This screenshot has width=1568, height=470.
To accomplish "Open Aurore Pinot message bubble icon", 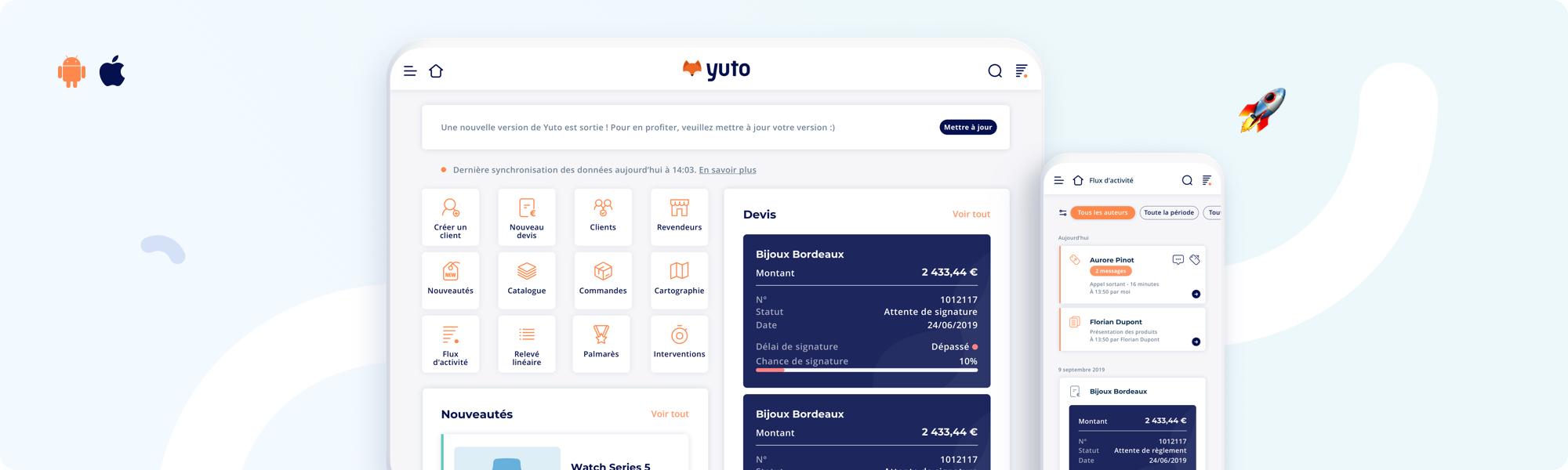I will pyautogui.click(x=1178, y=259).
